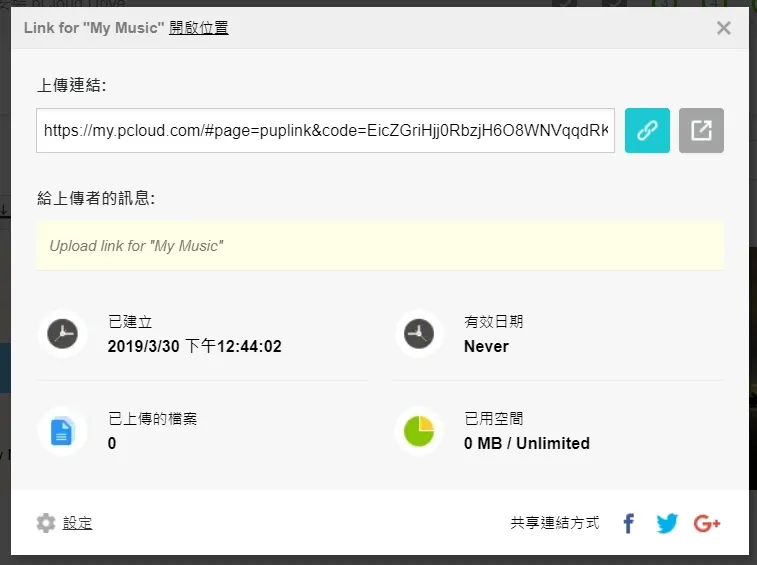Click the used space pie chart icon
This screenshot has height=565, width=757.
[419, 431]
